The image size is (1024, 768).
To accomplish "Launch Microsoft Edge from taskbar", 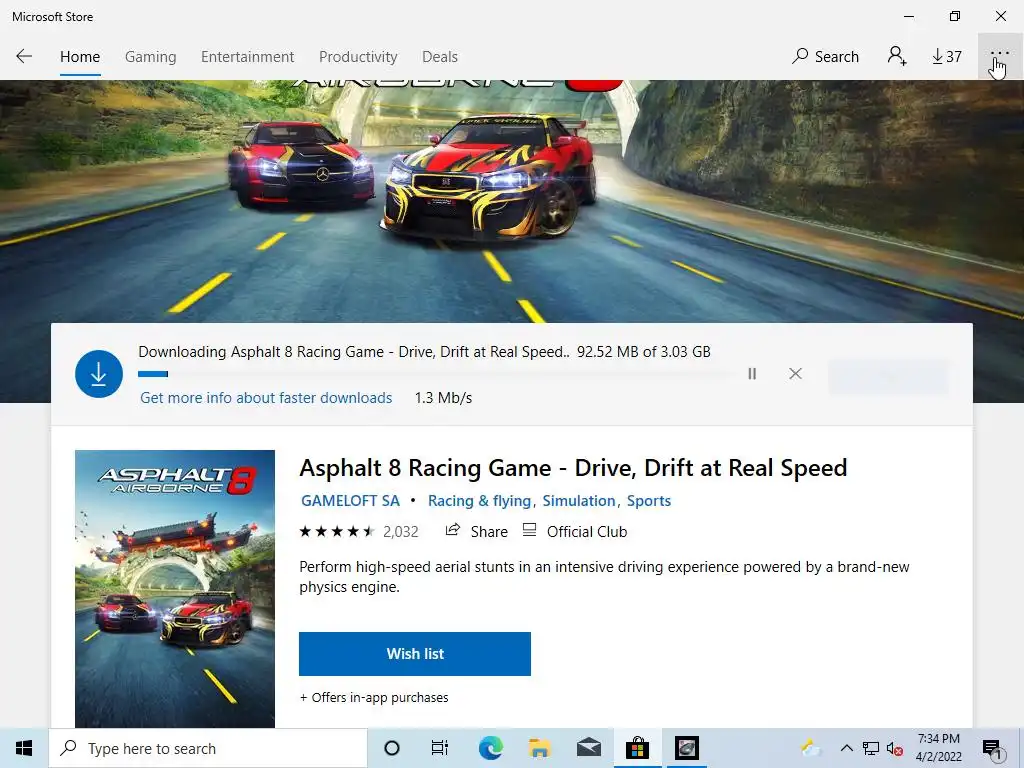I will (490, 748).
